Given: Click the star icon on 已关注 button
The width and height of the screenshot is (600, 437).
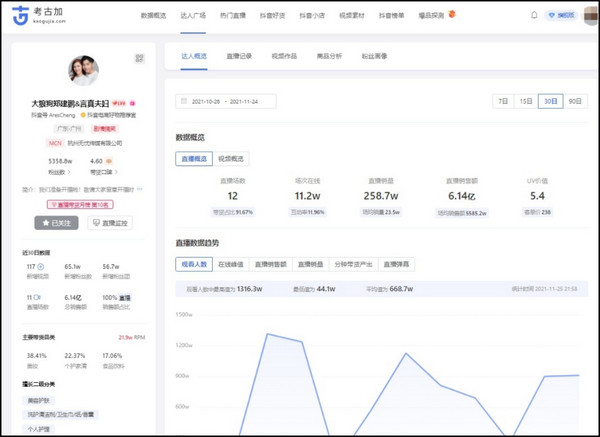Looking at the screenshot, I should click(x=44, y=223).
